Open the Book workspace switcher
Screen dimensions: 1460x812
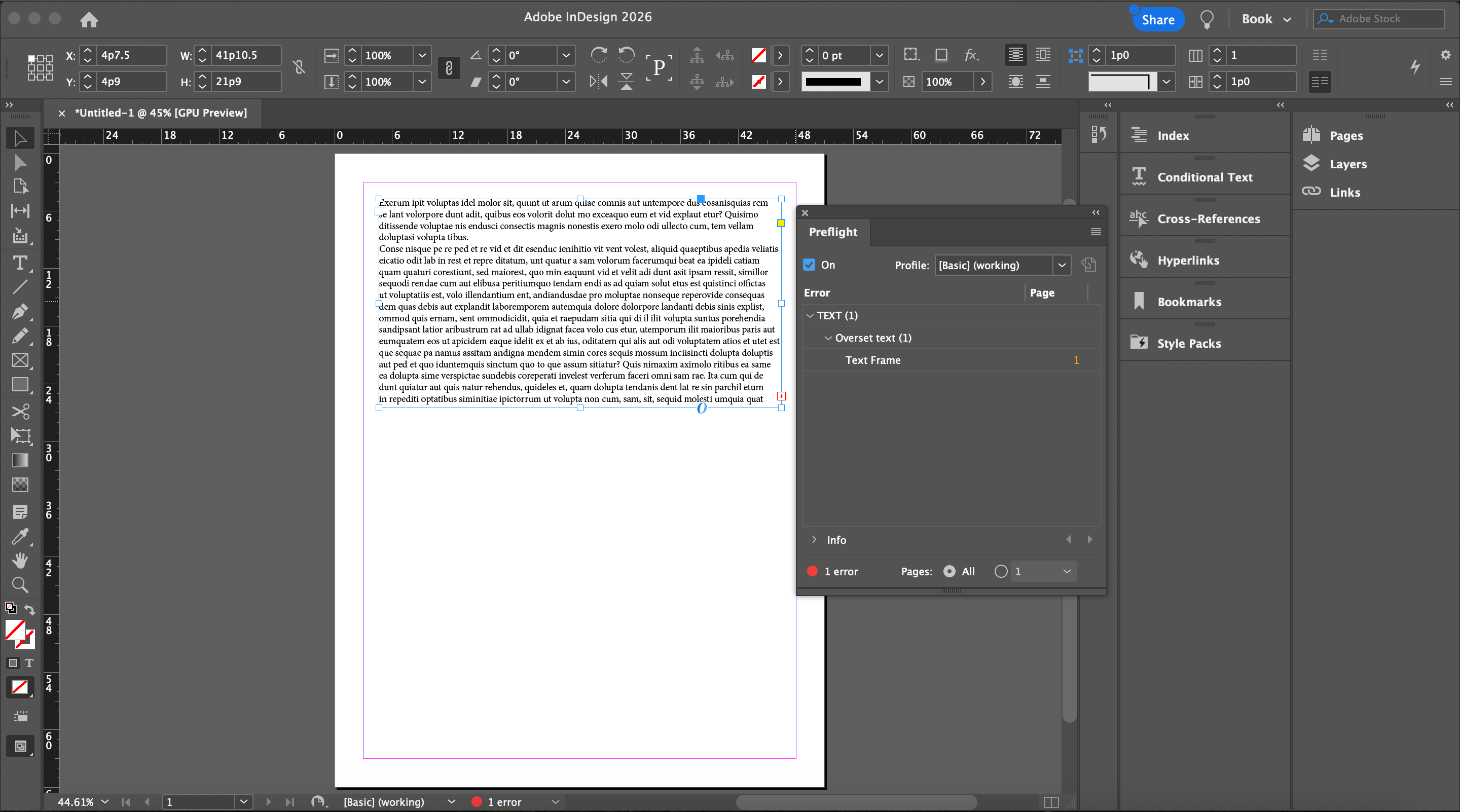1266,19
